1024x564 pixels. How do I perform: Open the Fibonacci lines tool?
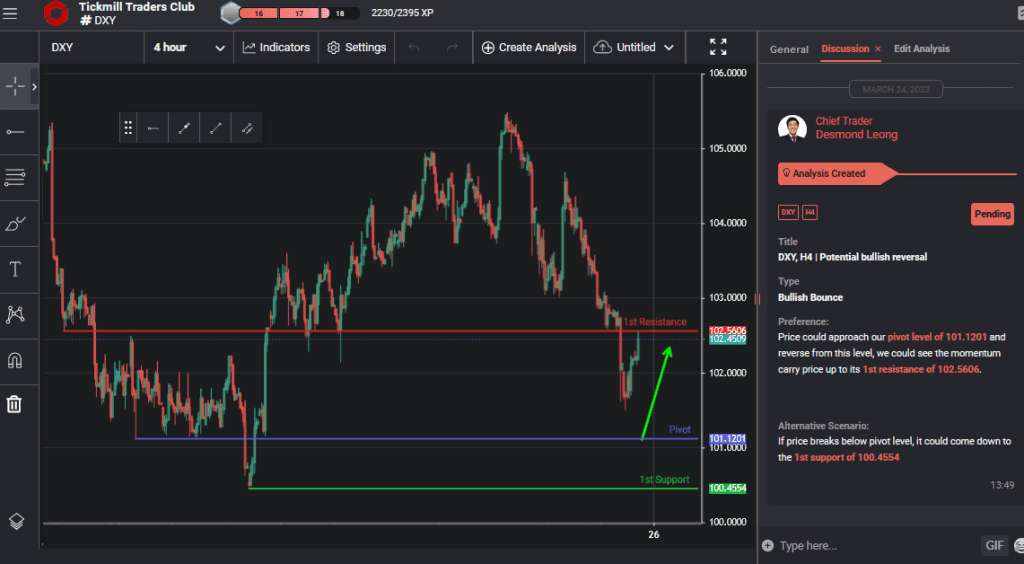click(14, 177)
